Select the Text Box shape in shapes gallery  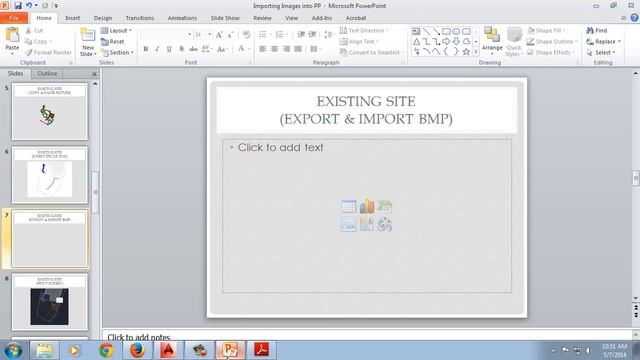[416, 31]
